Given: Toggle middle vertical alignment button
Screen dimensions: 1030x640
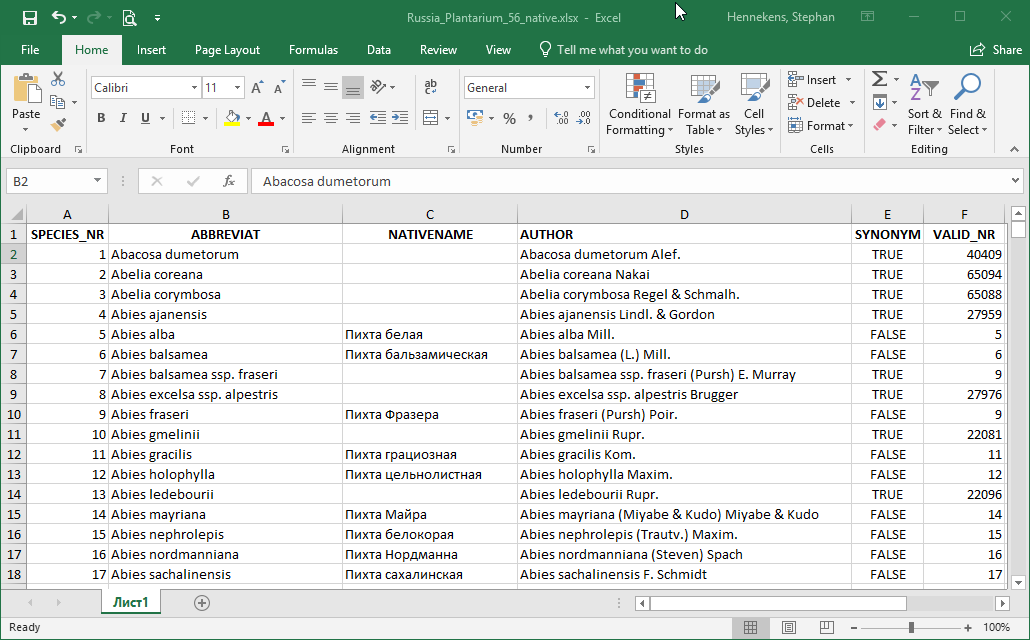Looking at the screenshot, I should (330, 87).
